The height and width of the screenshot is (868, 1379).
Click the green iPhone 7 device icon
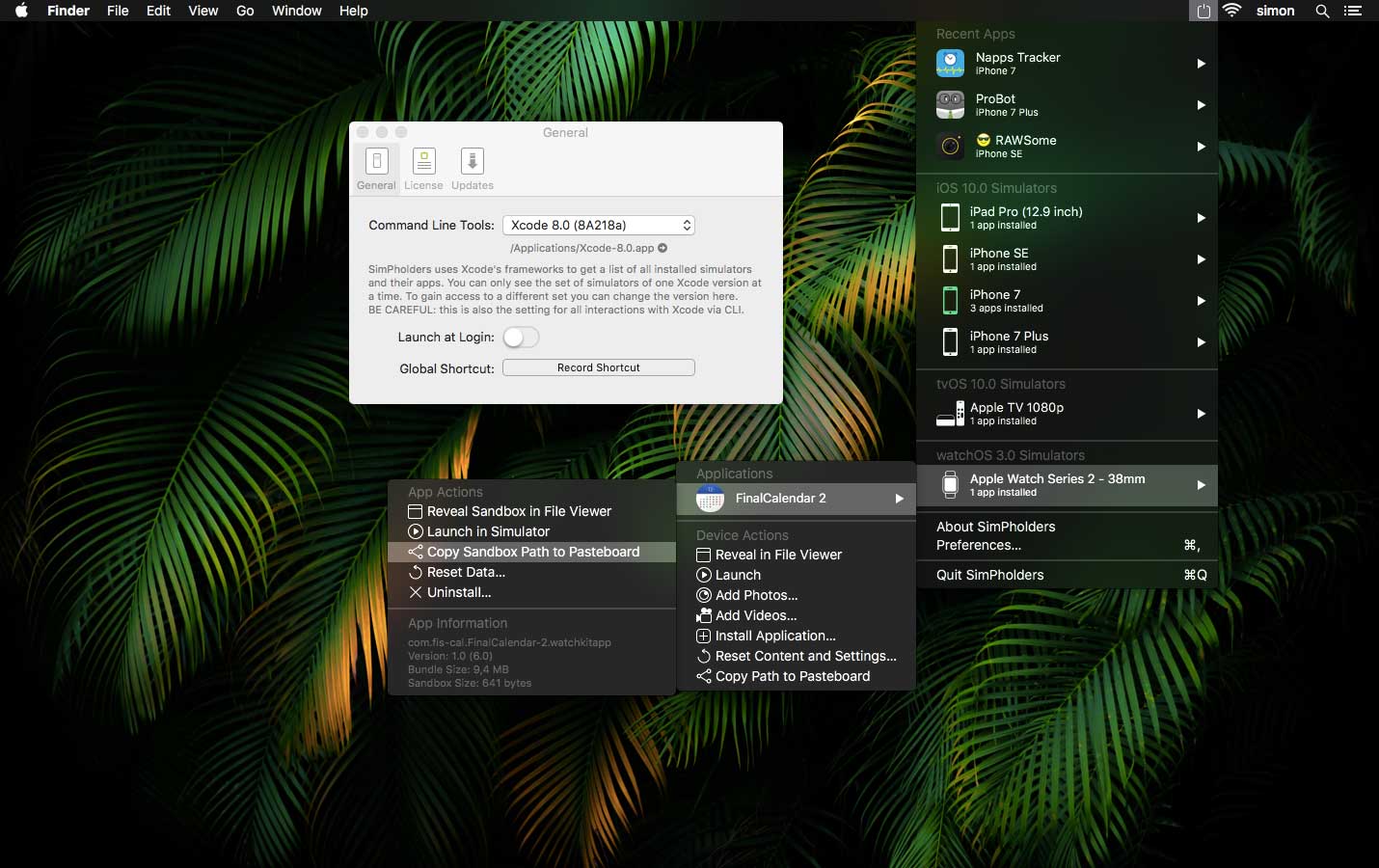point(950,301)
